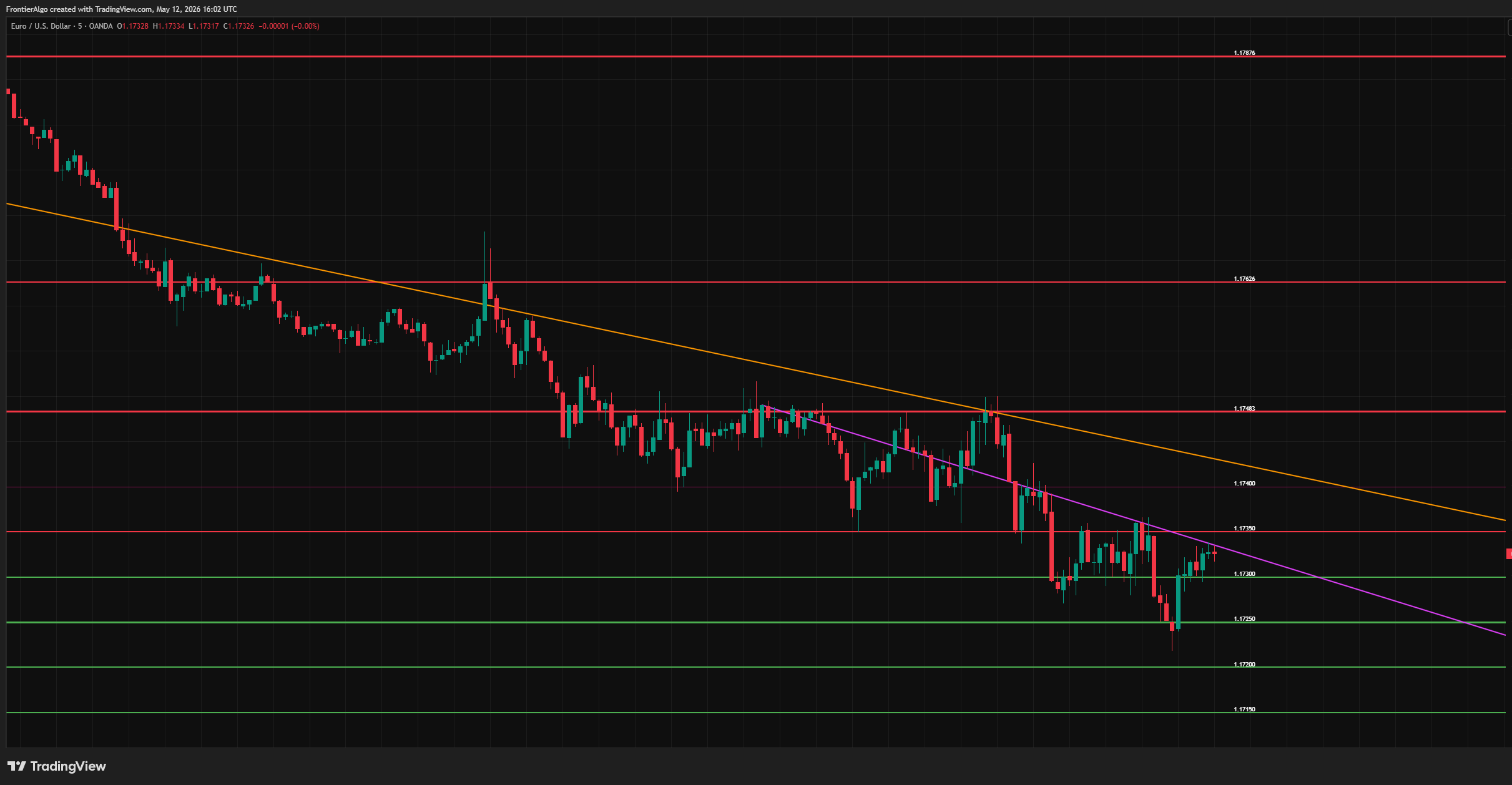Click the high value H1.17334
Image resolution: width=1512 pixels, height=785 pixels.
tap(169, 26)
